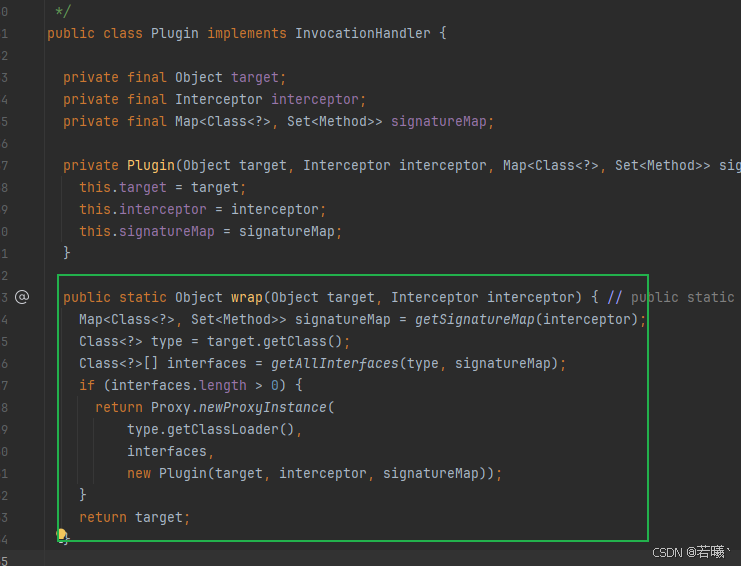Click the Proxy class name in return statement
741x566 pixels.
pyautogui.click(x=171, y=407)
